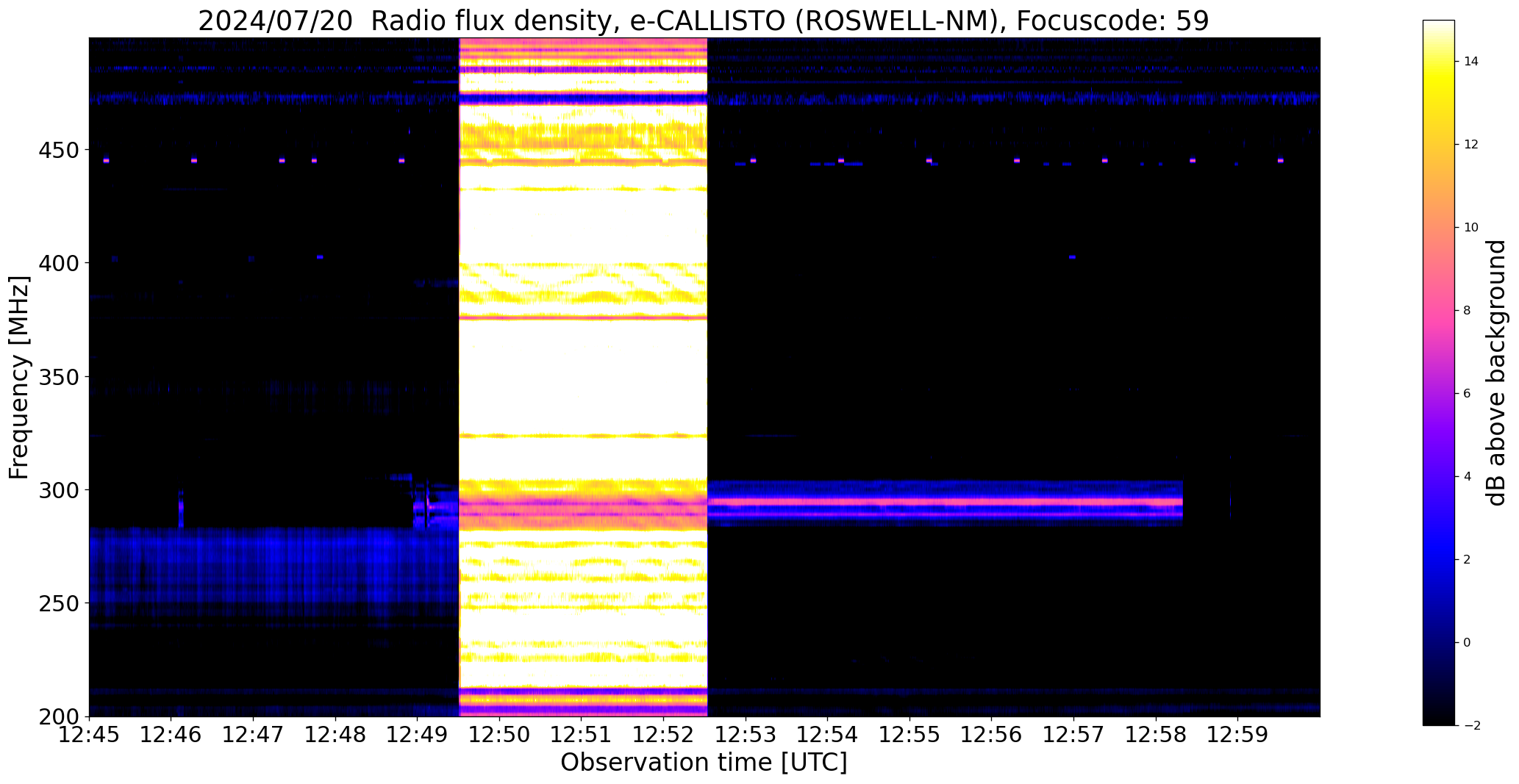Click the 12:57 time tick label
The height and width of the screenshot is (784, 1519).
[1073, 734]
